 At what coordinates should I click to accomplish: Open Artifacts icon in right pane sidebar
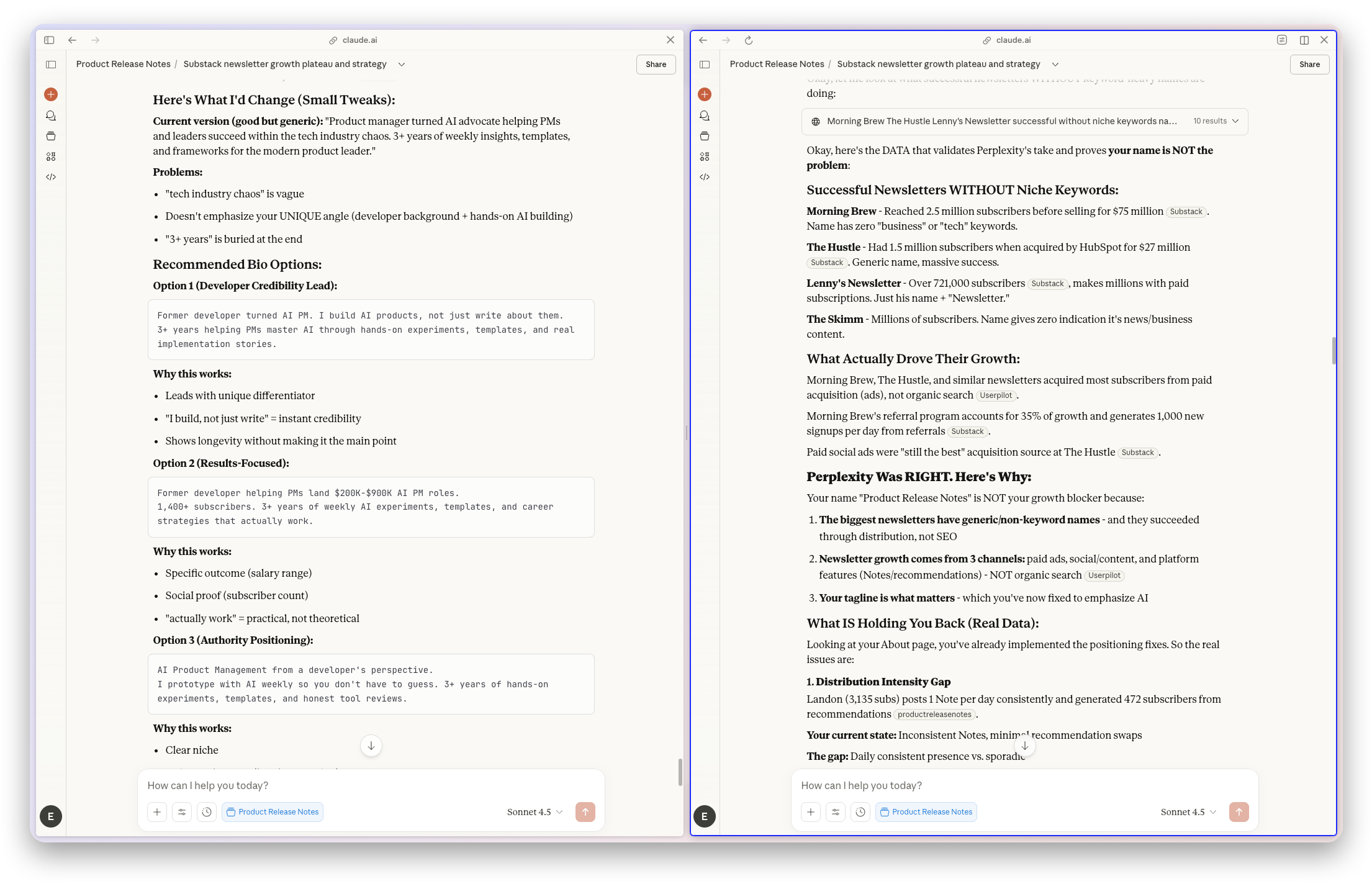pos(705,156)
